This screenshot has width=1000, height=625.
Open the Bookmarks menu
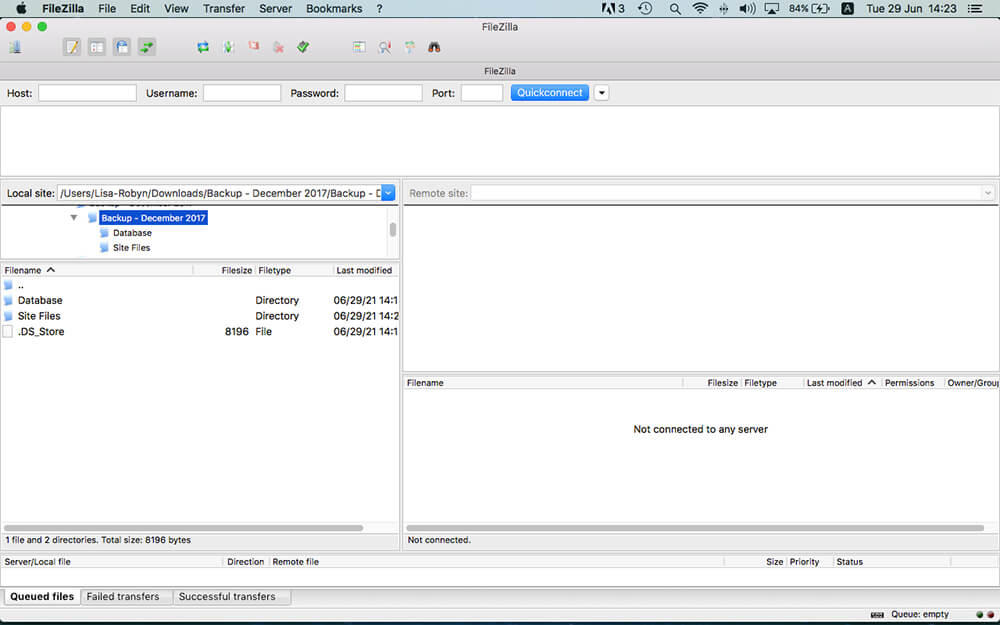pos(334,9)
